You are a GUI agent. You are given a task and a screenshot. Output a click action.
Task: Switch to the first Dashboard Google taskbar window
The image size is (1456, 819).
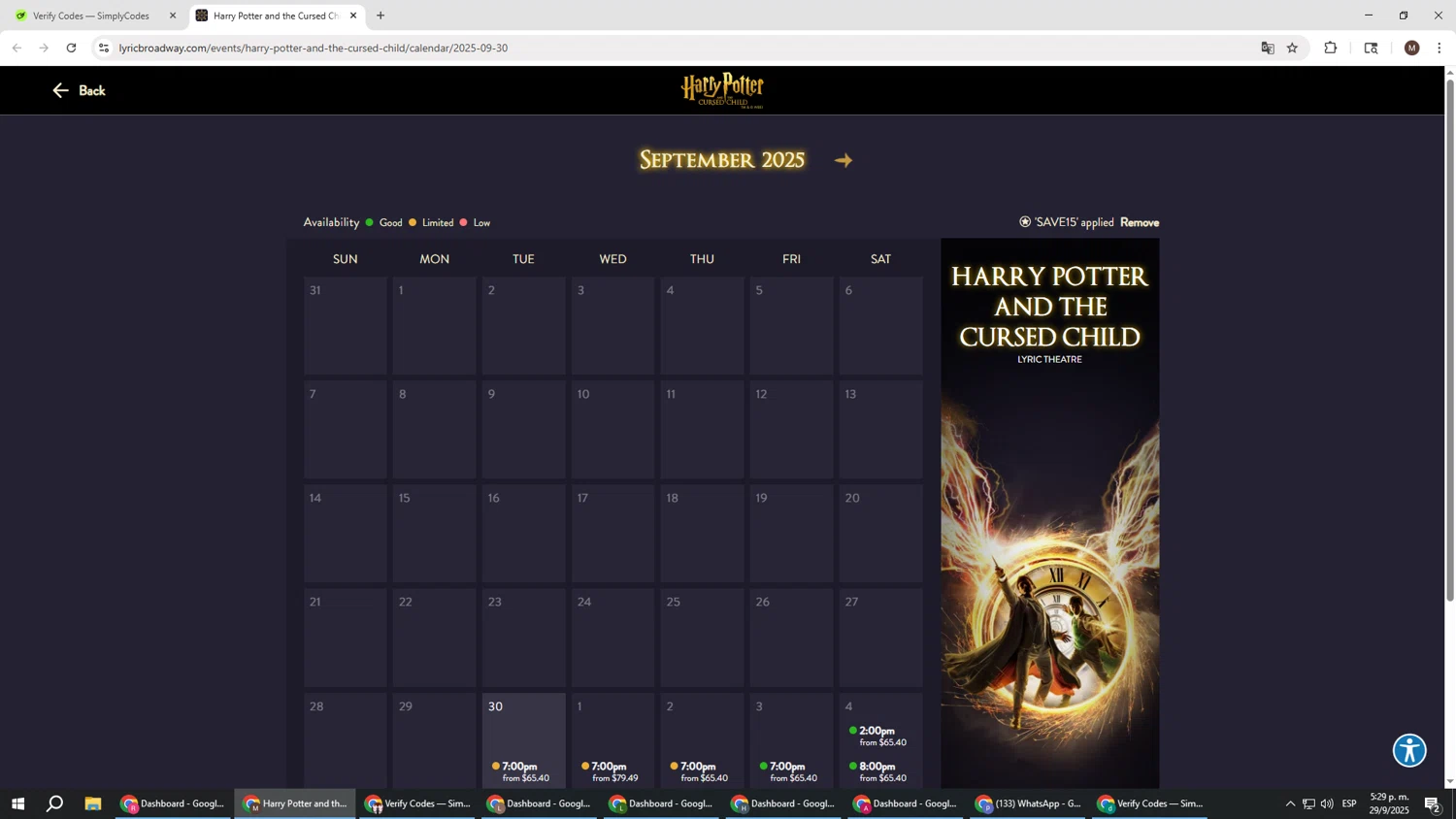(x=173, y=803)
